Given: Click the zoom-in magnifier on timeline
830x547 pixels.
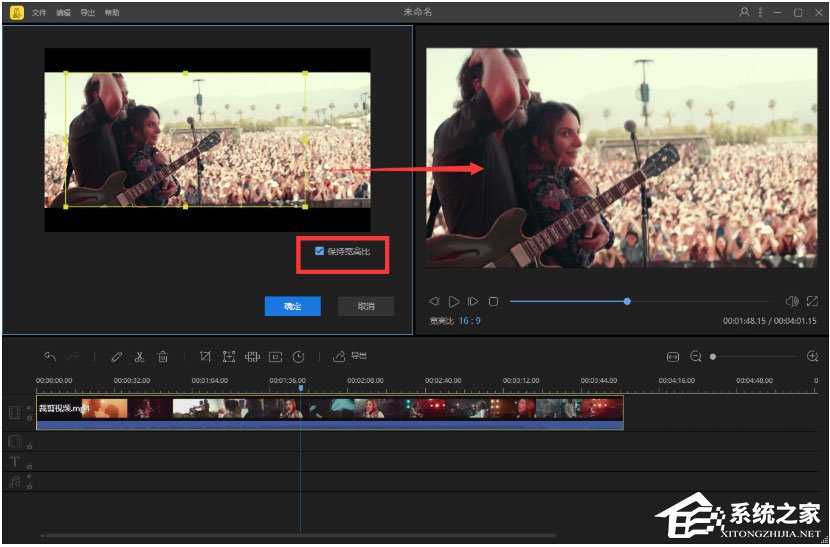Looking at the screenshot, I should [812, 356].
